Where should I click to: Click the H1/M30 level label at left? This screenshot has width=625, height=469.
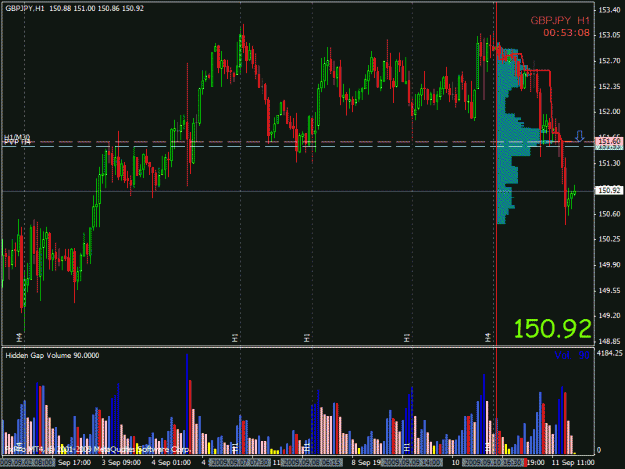click(17, 137)
